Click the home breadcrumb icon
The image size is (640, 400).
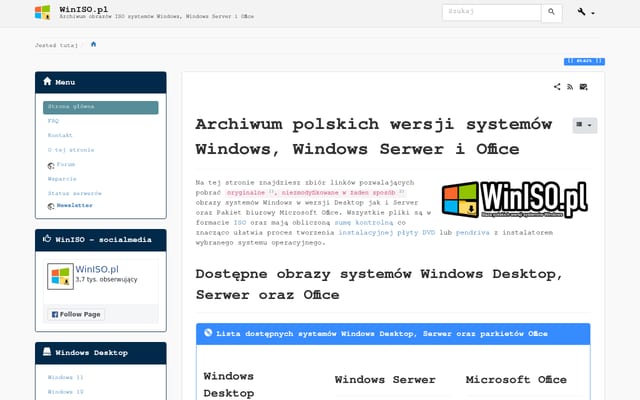[93, 44]
